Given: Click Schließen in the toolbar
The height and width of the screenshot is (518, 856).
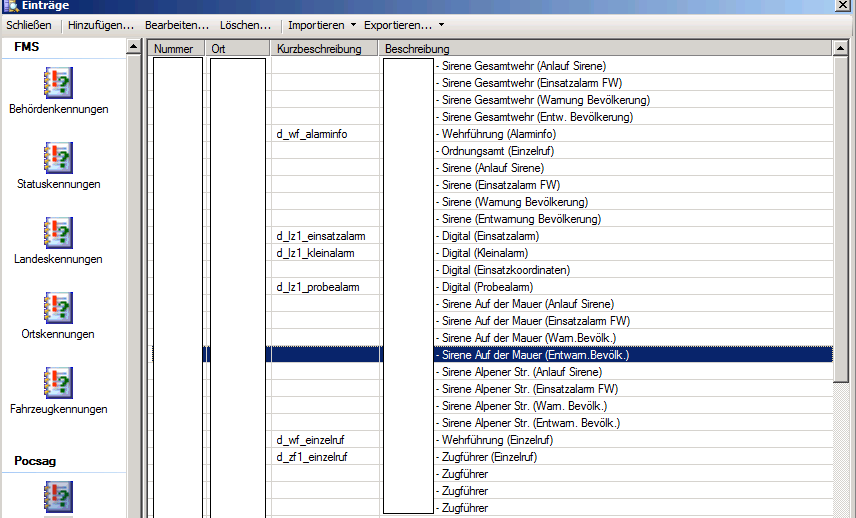Looking at the screenshot, I should click(29, 25).
